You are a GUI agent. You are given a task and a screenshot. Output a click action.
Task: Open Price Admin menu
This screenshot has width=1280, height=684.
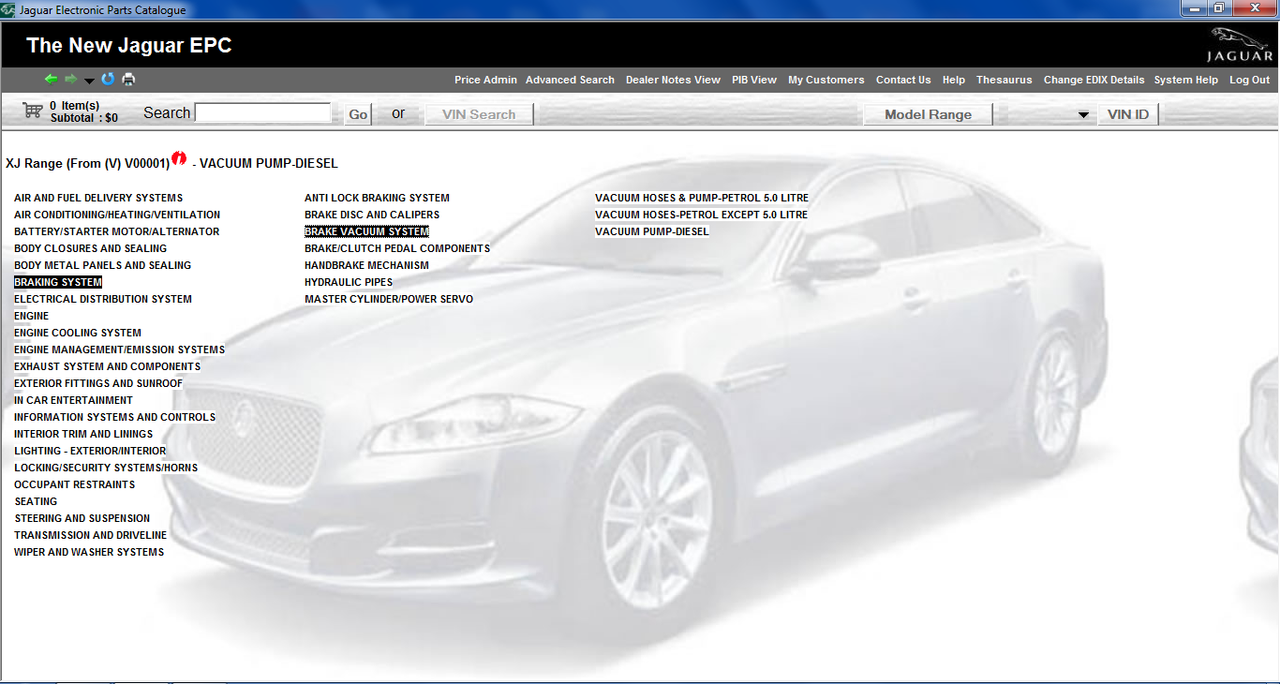[x=486, y=80]
